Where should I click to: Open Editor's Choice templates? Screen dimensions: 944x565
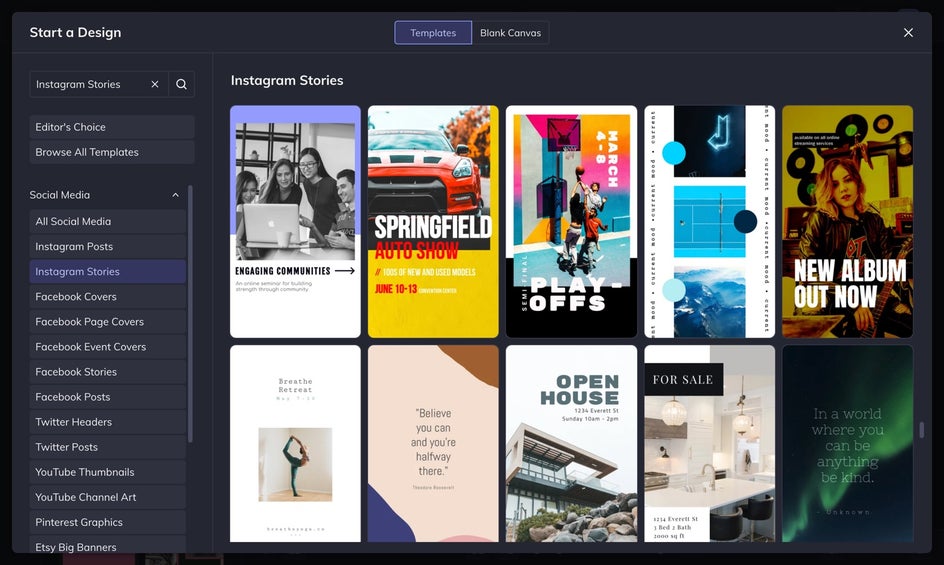point(112,127)
